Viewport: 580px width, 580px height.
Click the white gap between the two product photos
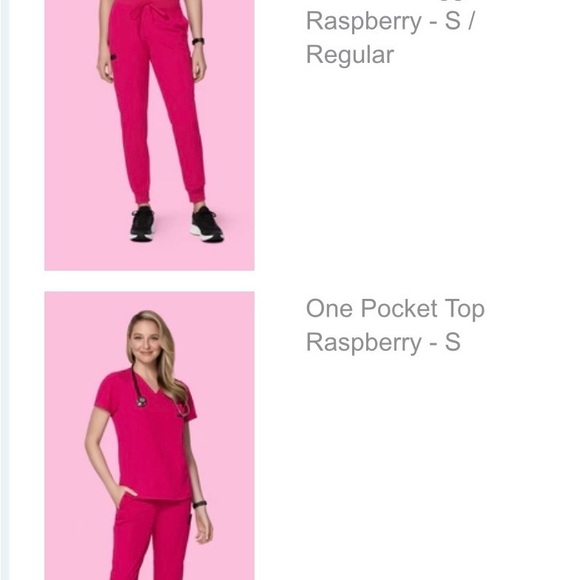[149, 281]
